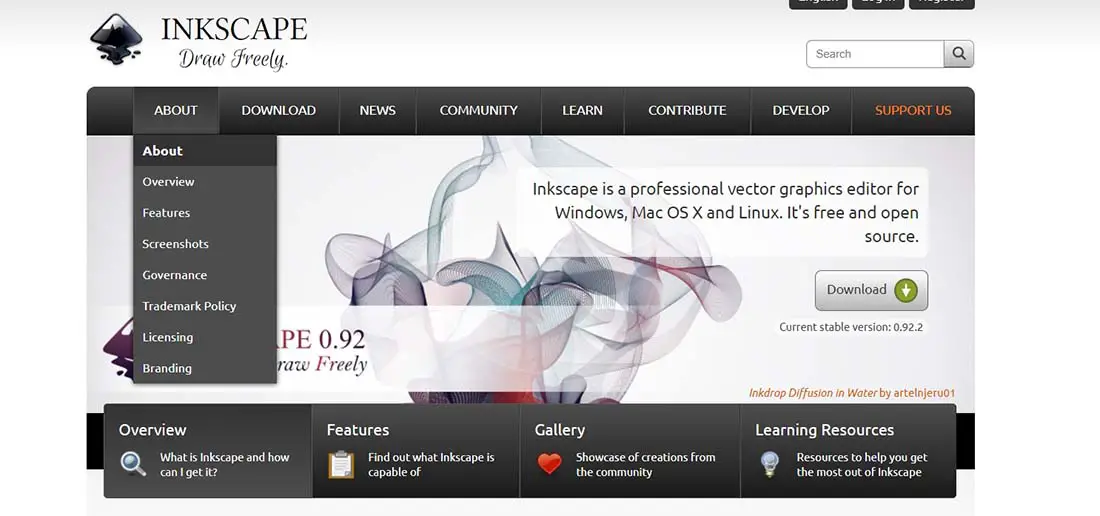Open the artelnjeru01 author link
The width and height of the screenshot is (1100, 516).
(924, 393)
